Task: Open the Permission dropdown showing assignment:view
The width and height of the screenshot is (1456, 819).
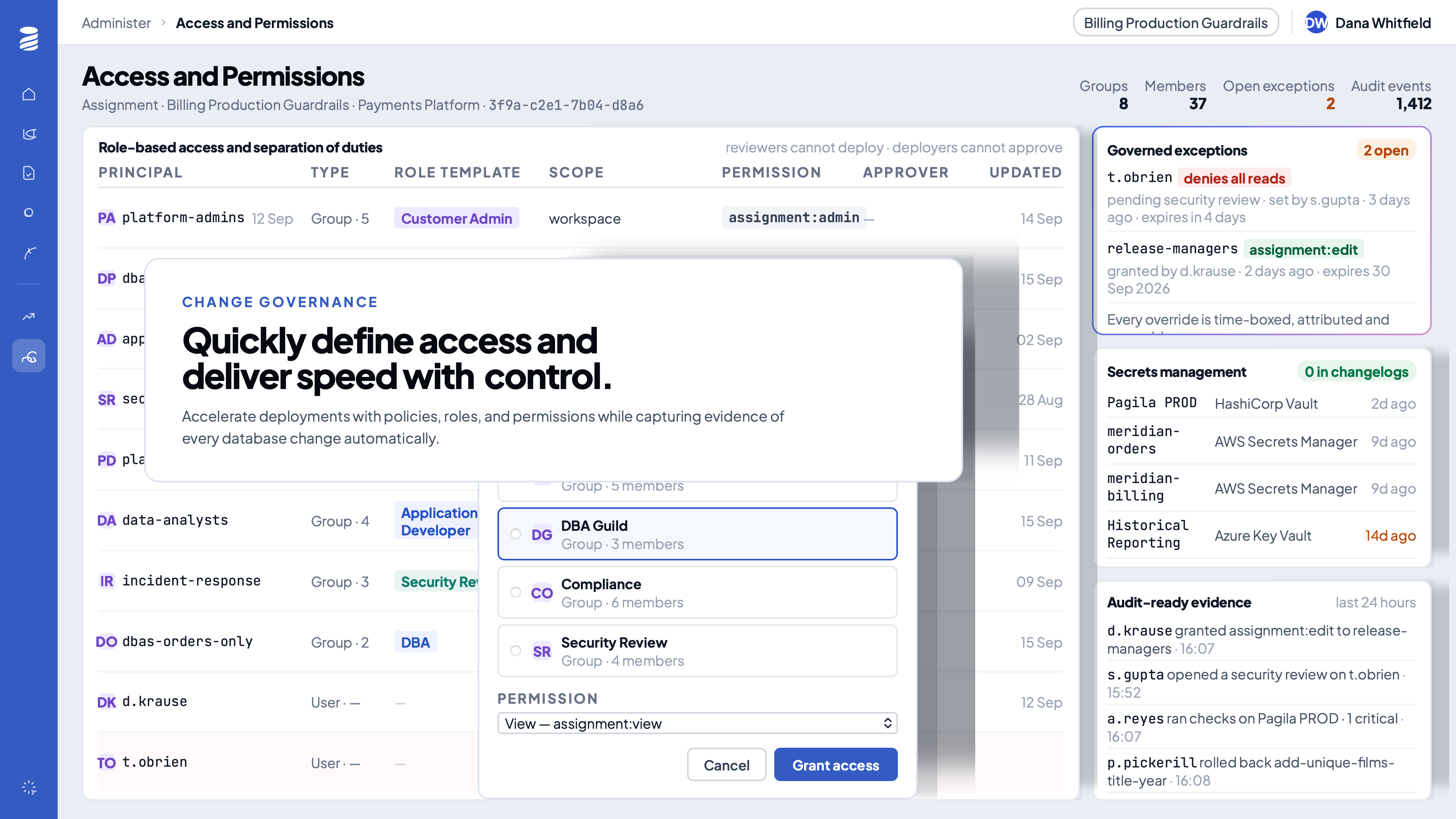Action: click(x=697, y=723)
